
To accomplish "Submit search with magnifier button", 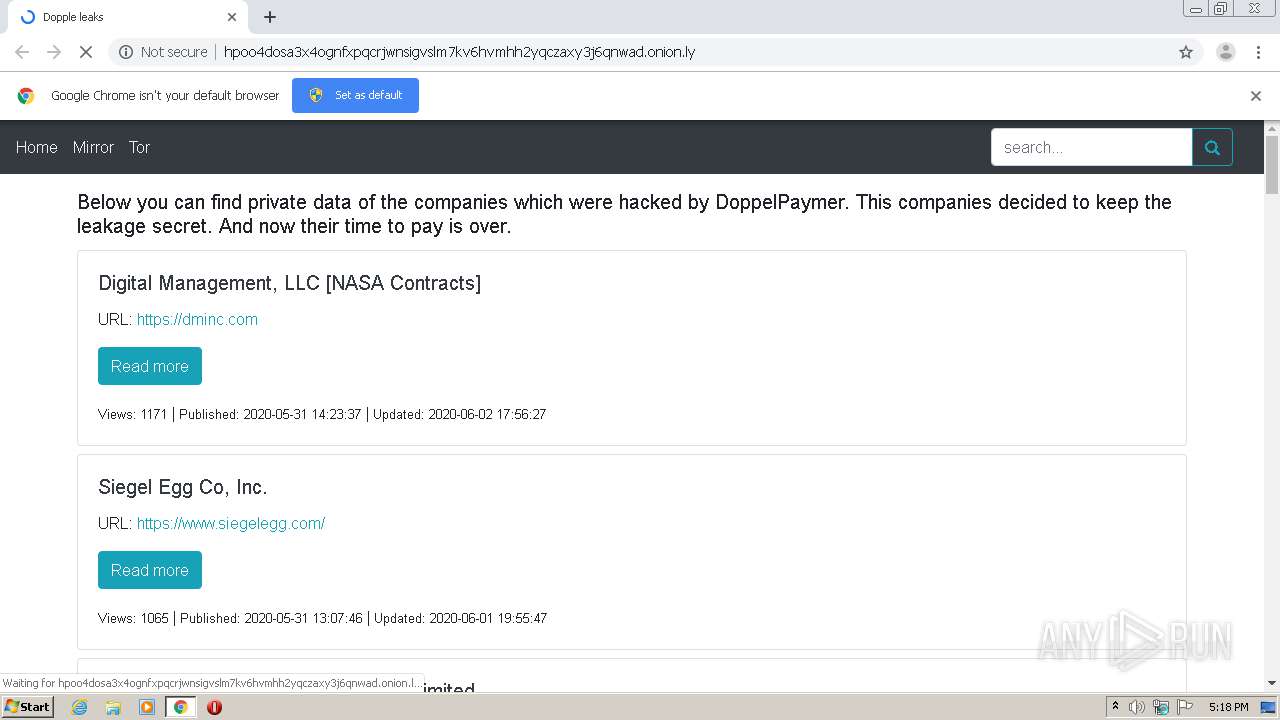I will [1212, 147].
